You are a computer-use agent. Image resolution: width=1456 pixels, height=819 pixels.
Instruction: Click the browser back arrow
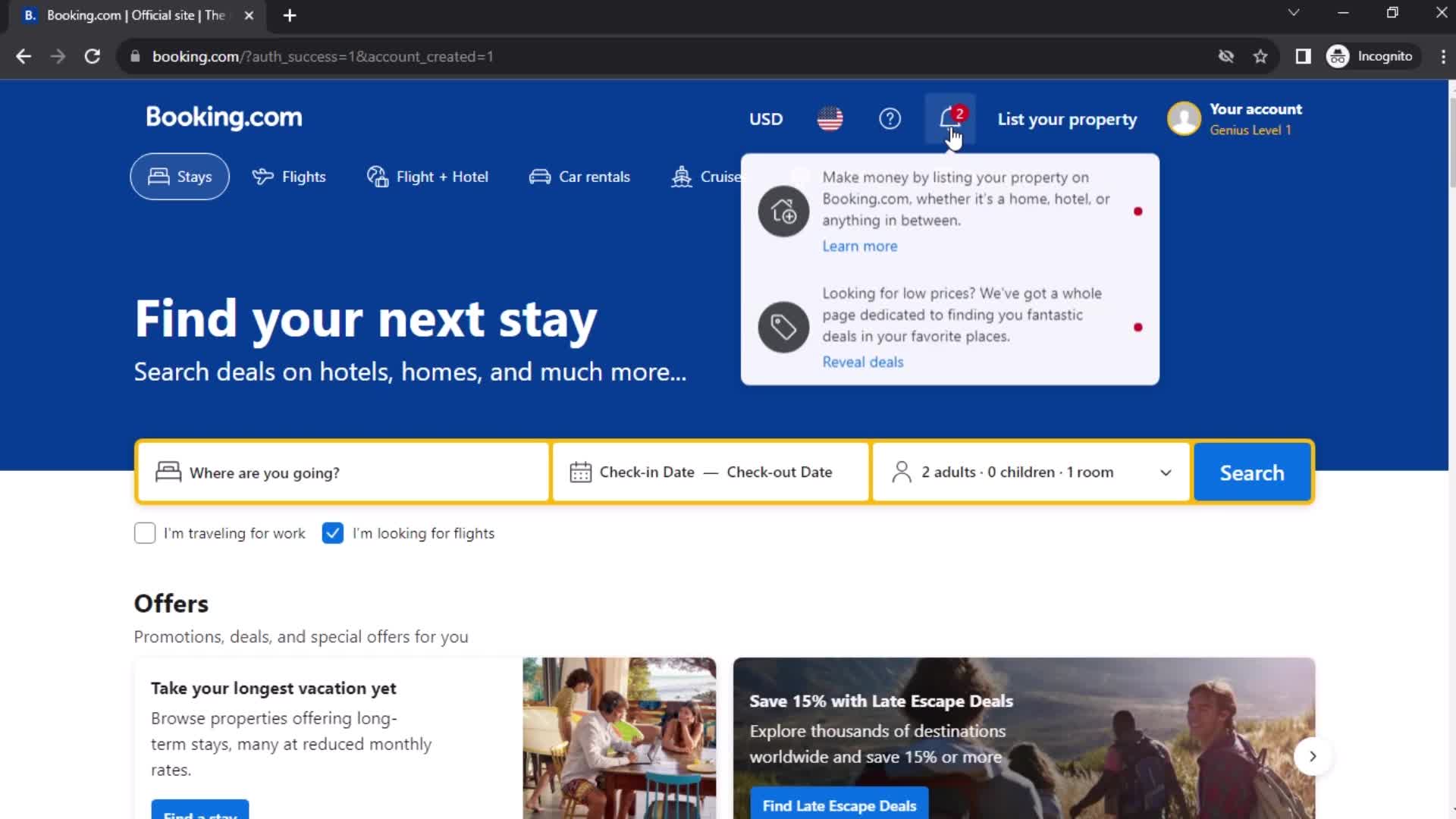(24, 56)
